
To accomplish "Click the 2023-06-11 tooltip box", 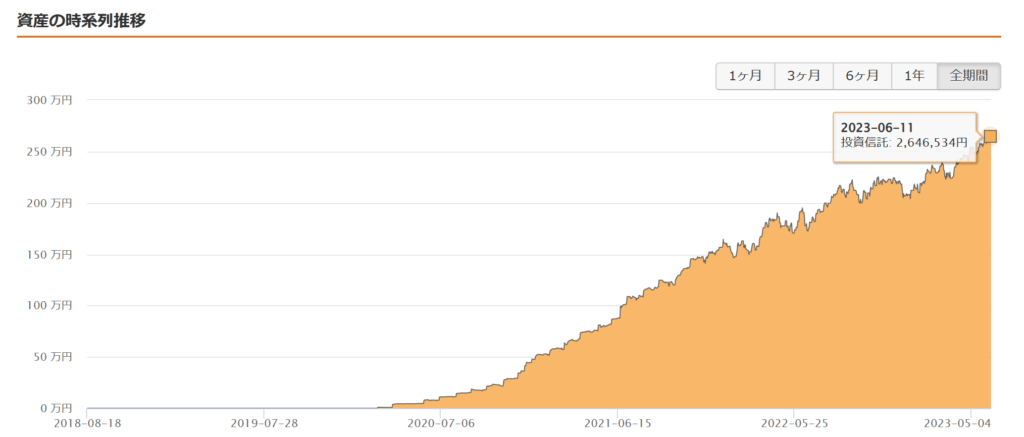I will point(904,136).
